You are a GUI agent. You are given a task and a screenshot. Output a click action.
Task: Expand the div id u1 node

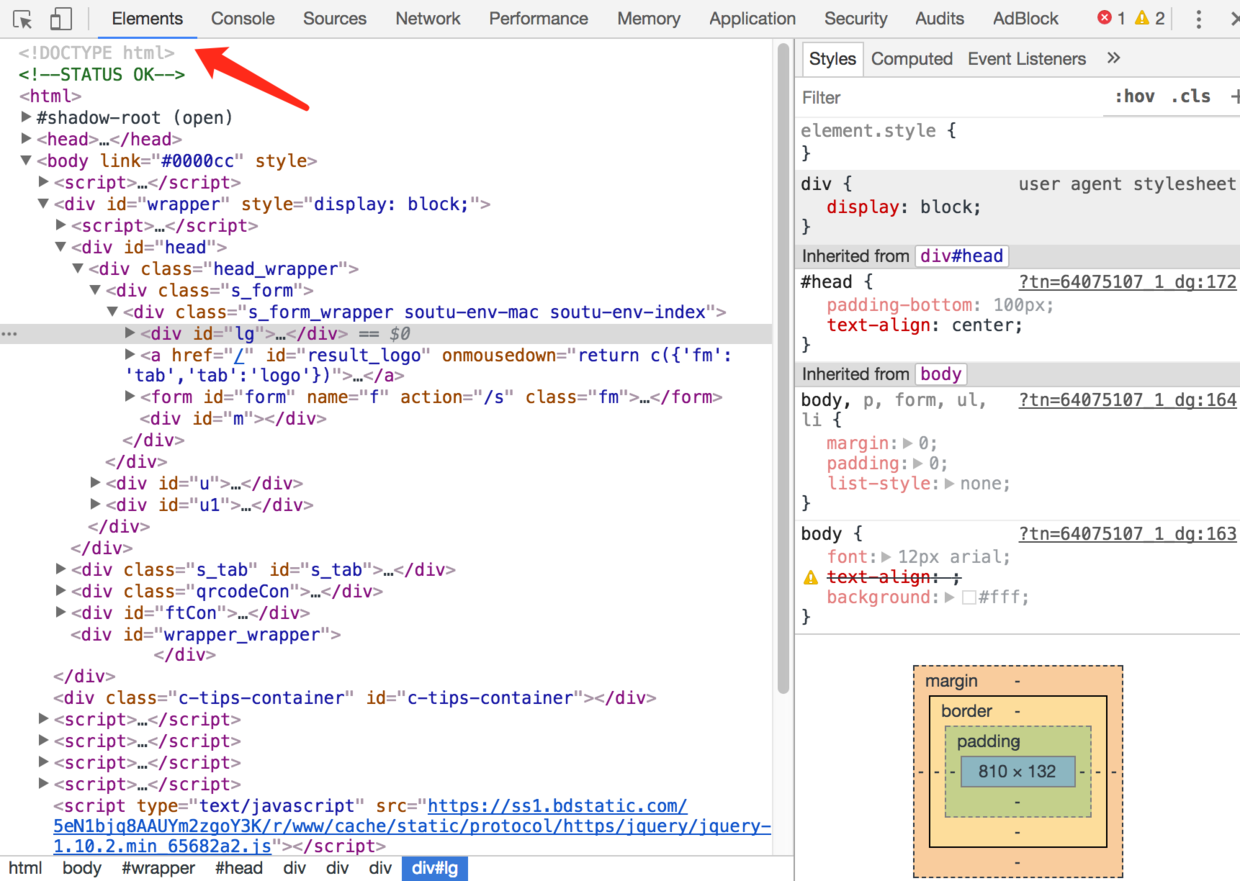point(96,505)
